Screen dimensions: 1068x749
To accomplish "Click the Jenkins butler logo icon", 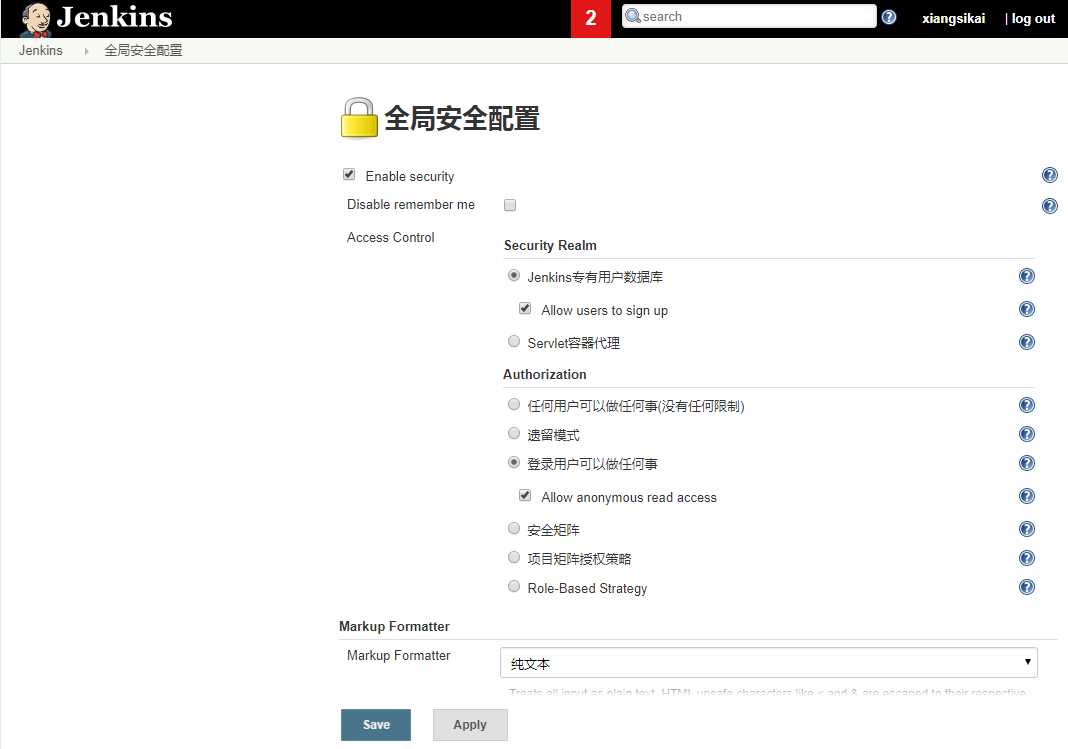I will (35, 19).
